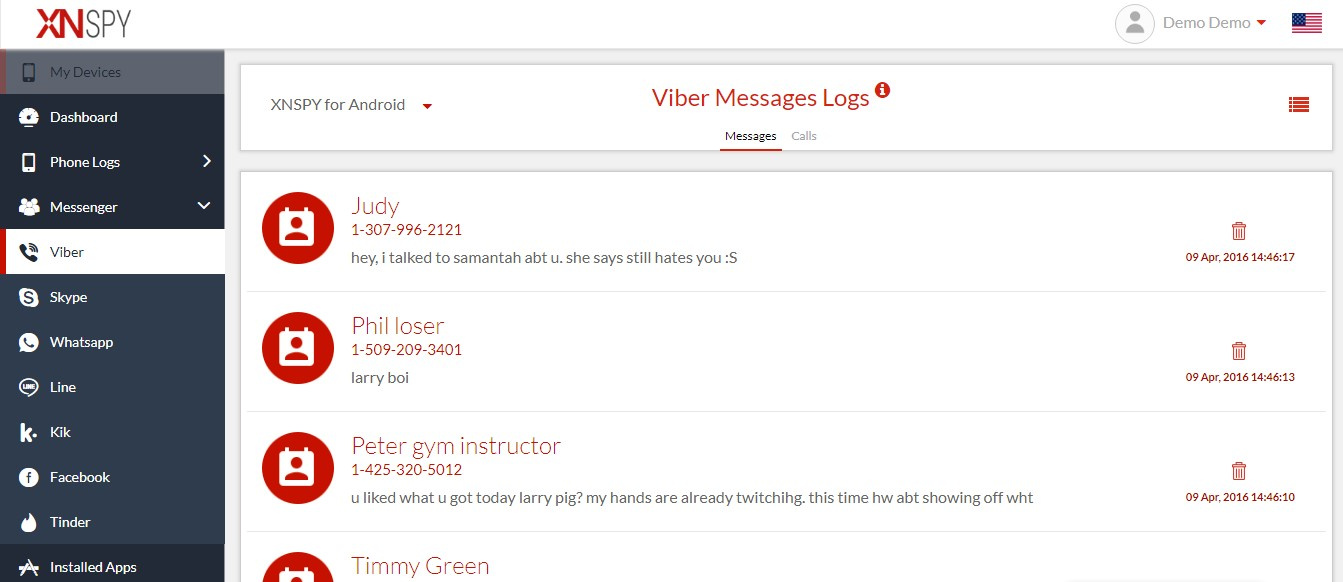Screen dimensions: 1343x582
Task: Click Phil loser phone number 1-509-209-3401
Action: [407, 350]
